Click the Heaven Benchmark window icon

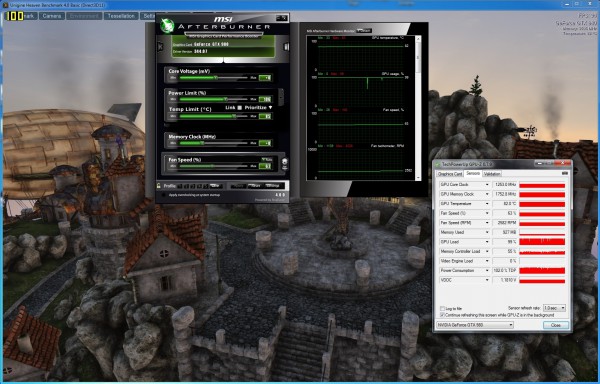point(5,5)
